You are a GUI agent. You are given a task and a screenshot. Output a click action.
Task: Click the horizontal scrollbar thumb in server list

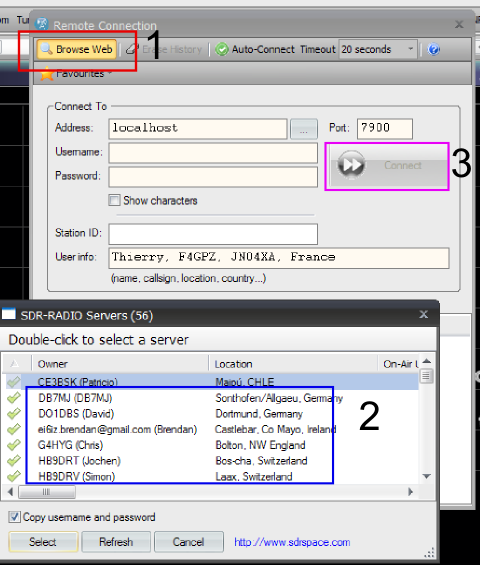(x=47, y=492)
